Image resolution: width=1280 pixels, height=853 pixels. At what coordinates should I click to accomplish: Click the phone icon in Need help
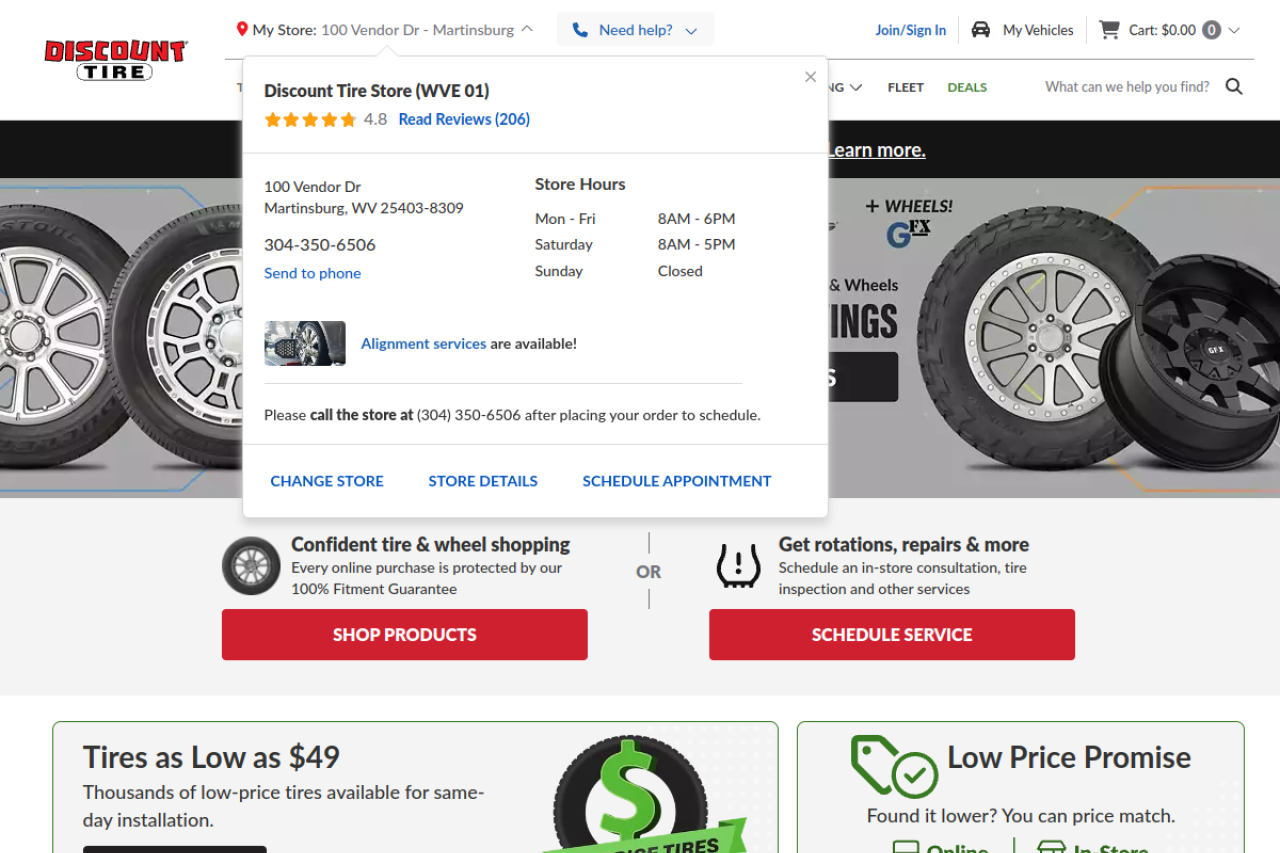580,30
